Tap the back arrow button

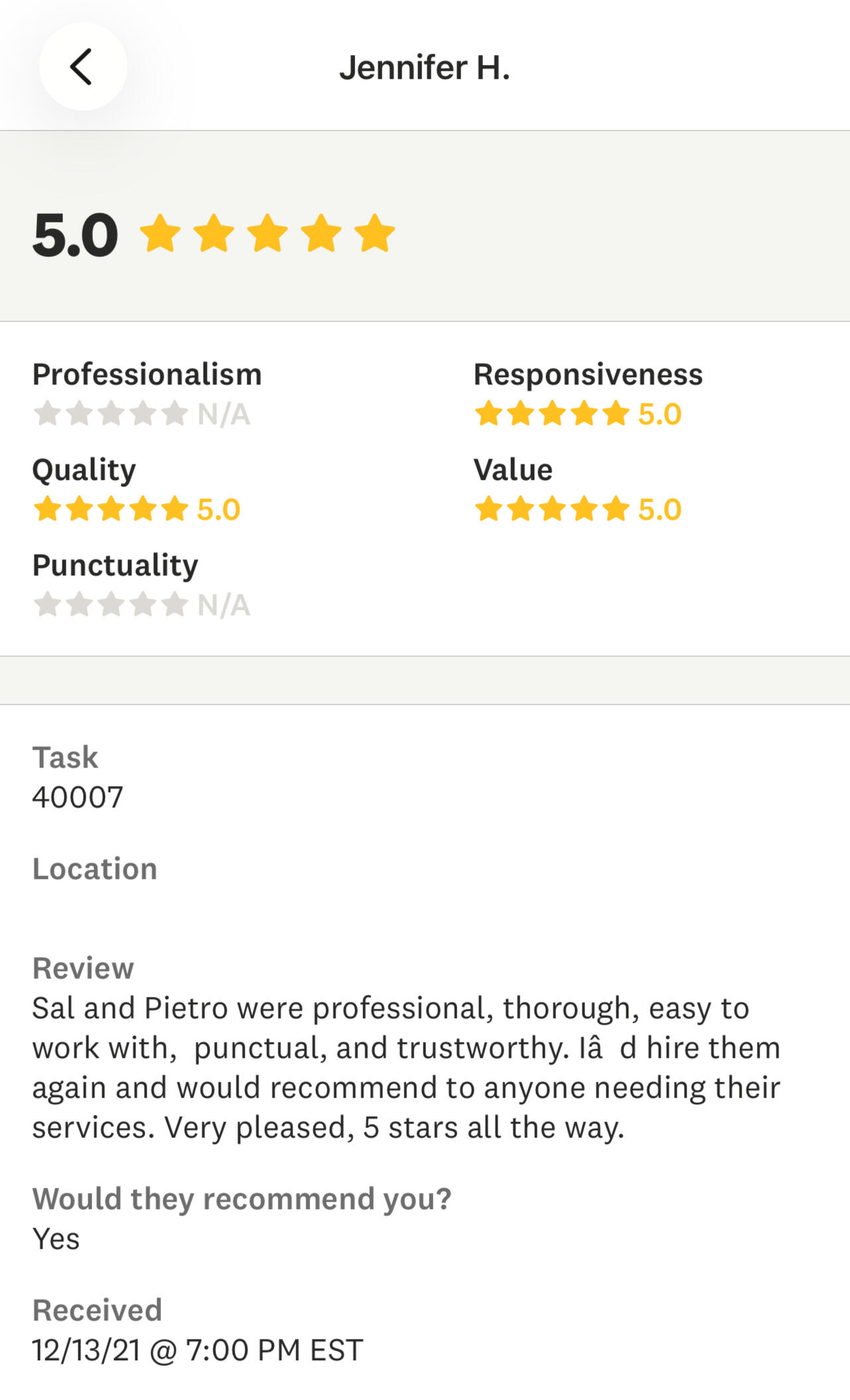[82, 67]
